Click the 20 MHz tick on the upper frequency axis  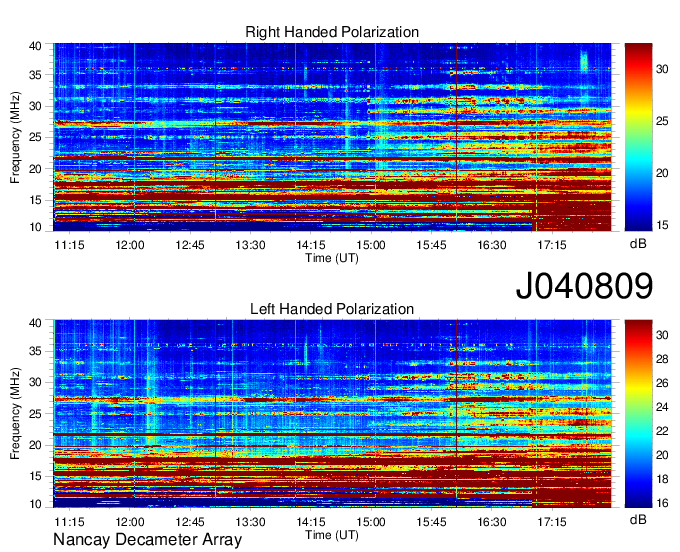(x=35, y=169)
